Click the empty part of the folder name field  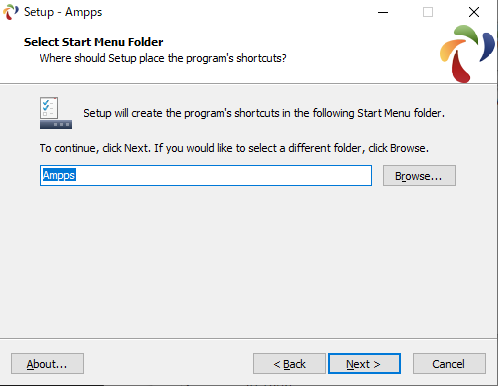tap(223, 175)
